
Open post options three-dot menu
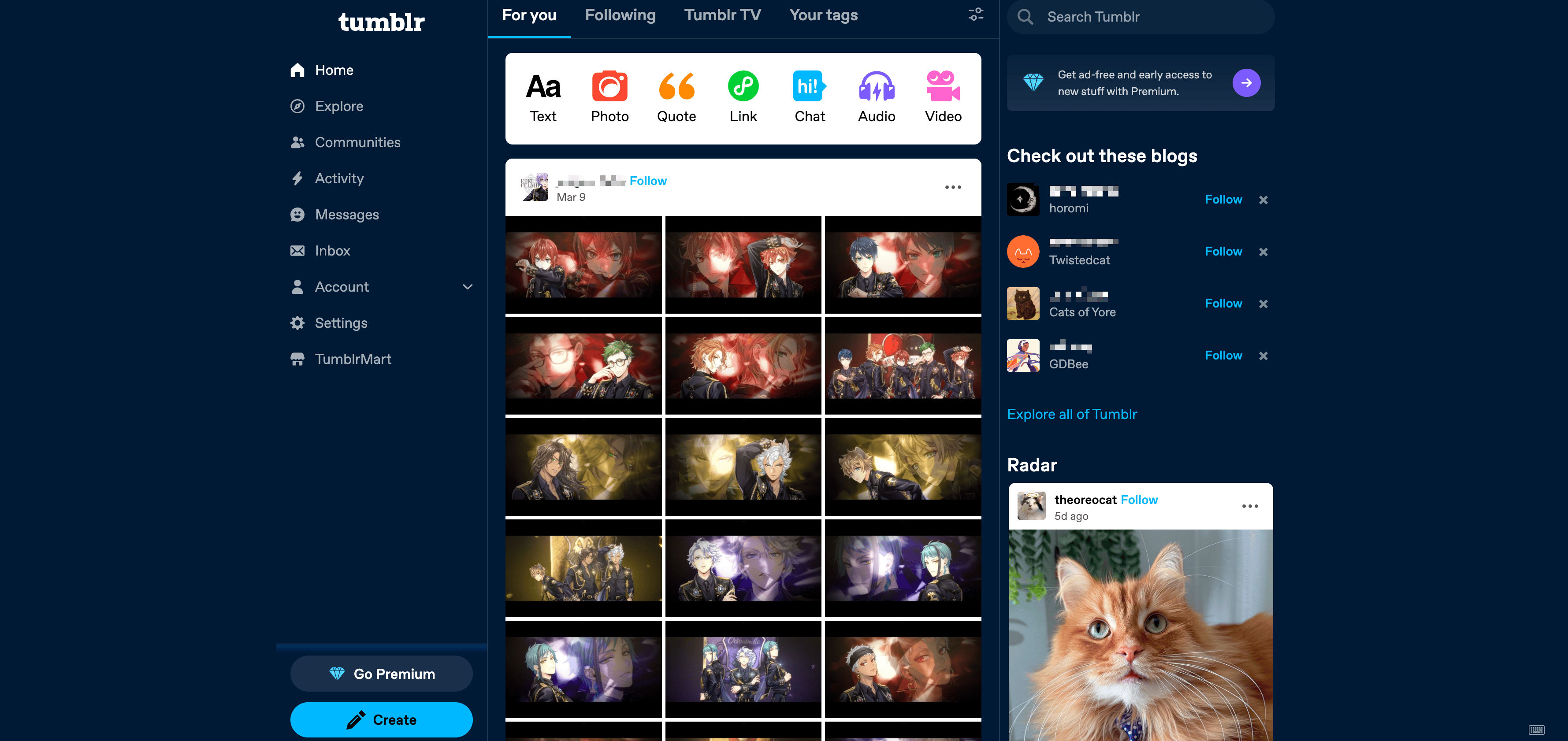click(953, 187)
